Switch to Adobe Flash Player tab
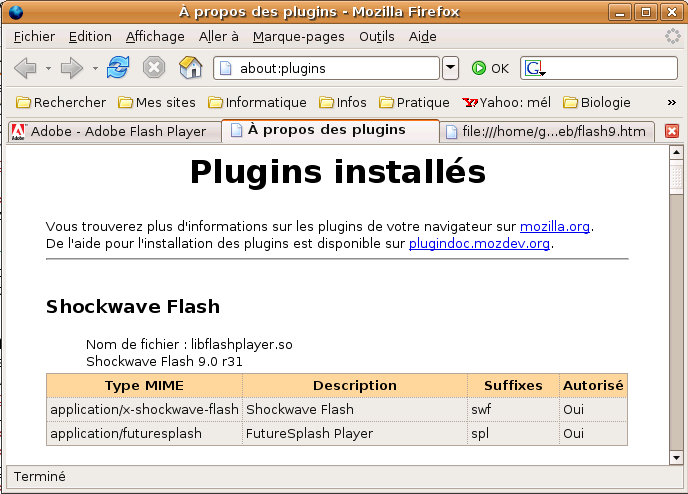The image size is (688, 494). (x=115, y=132)
